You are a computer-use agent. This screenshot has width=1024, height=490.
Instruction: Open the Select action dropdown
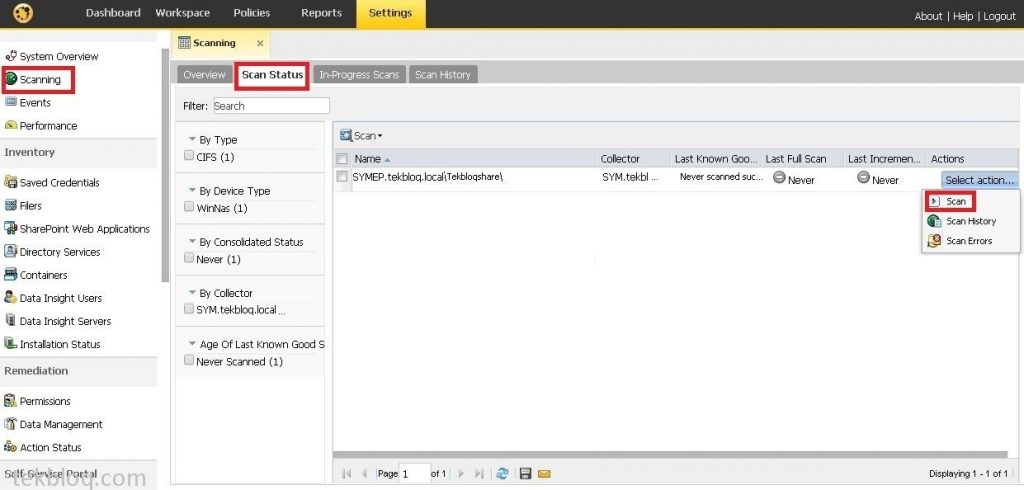(x=979, y=180)
